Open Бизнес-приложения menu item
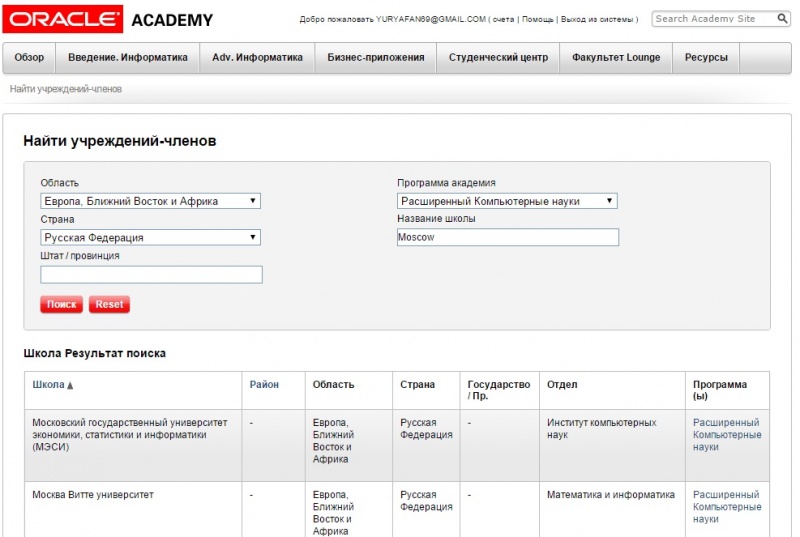 pyautogui.click(x=376, y=58)
